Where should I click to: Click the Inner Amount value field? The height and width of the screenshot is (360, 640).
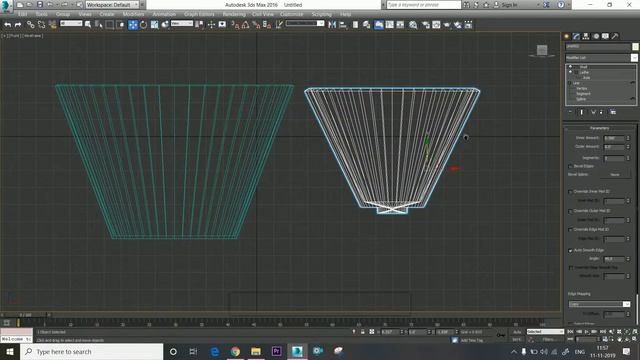click(x=614, y=138)
